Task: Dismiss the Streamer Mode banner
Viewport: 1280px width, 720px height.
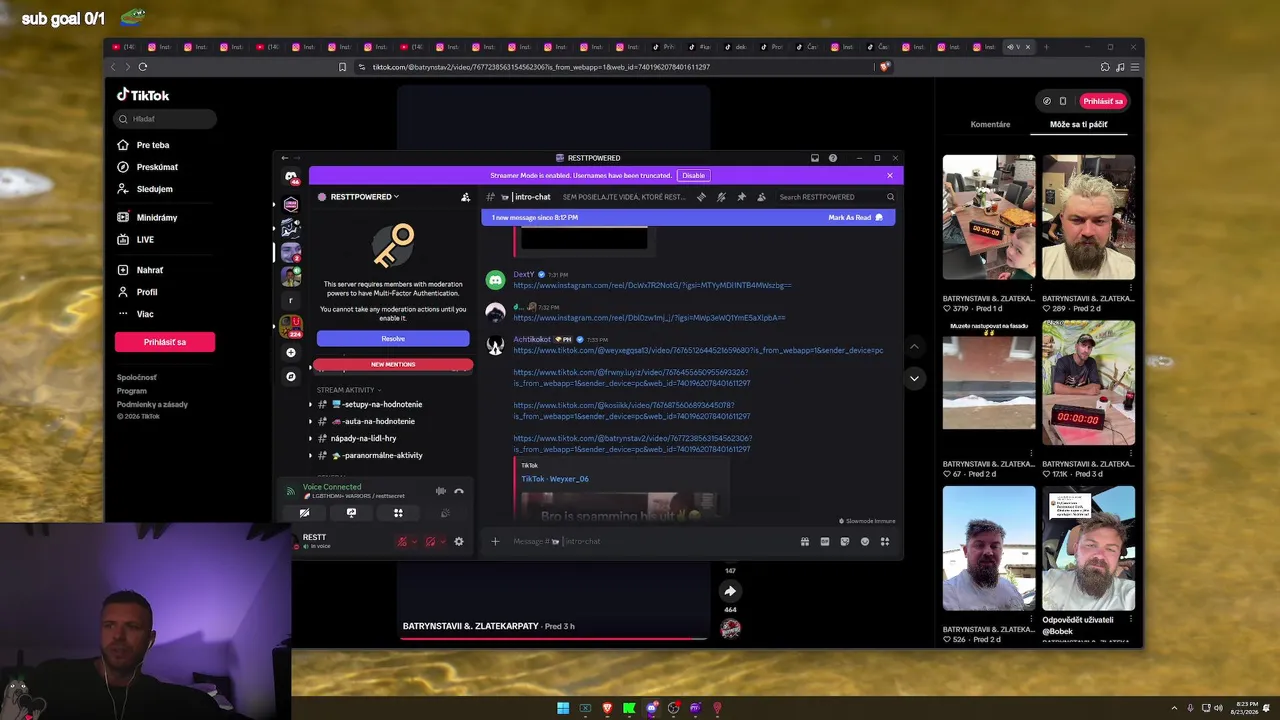Action: 890,176
